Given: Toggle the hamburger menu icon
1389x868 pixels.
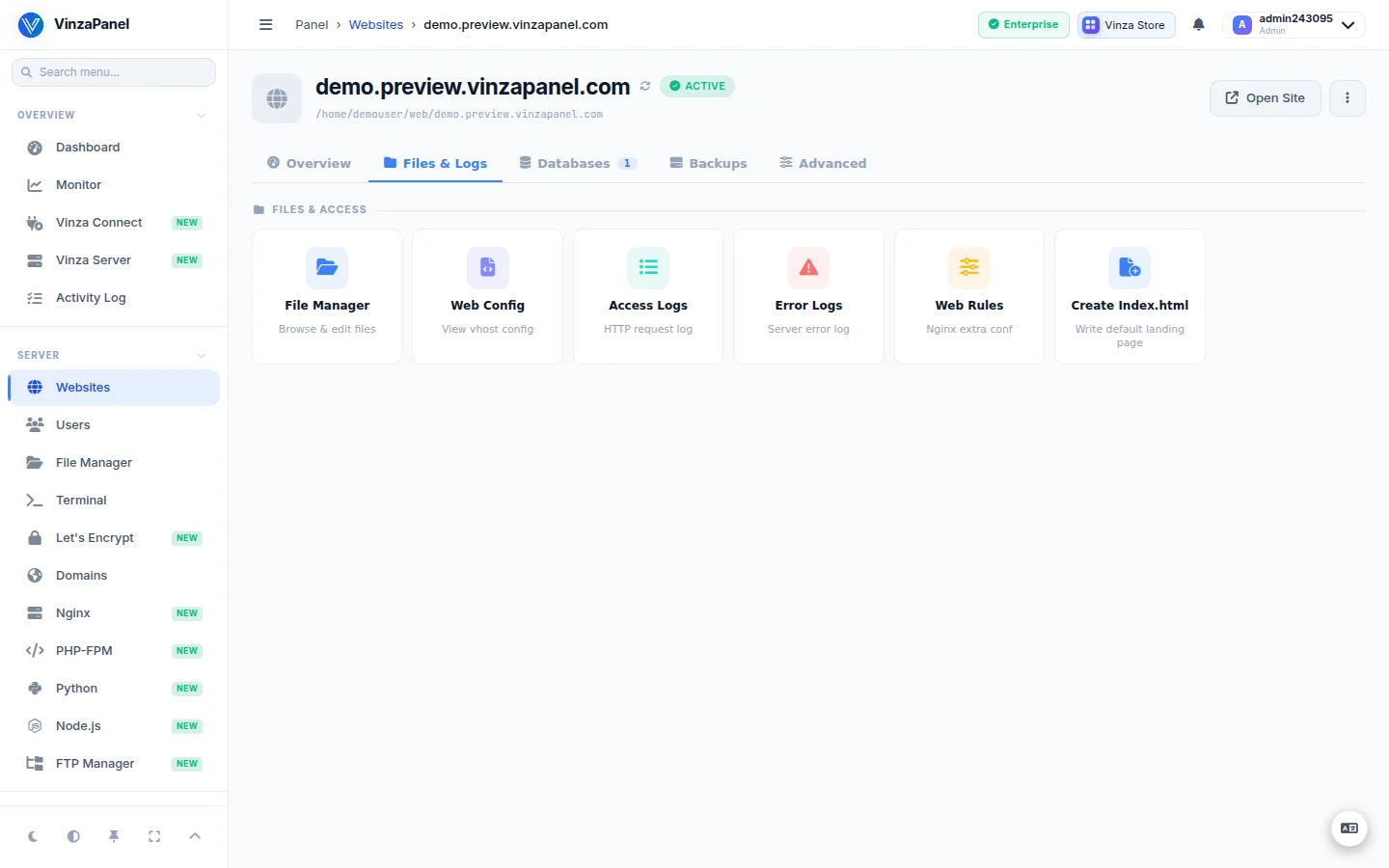Looking at the screenshot, I should coord(266,25).
